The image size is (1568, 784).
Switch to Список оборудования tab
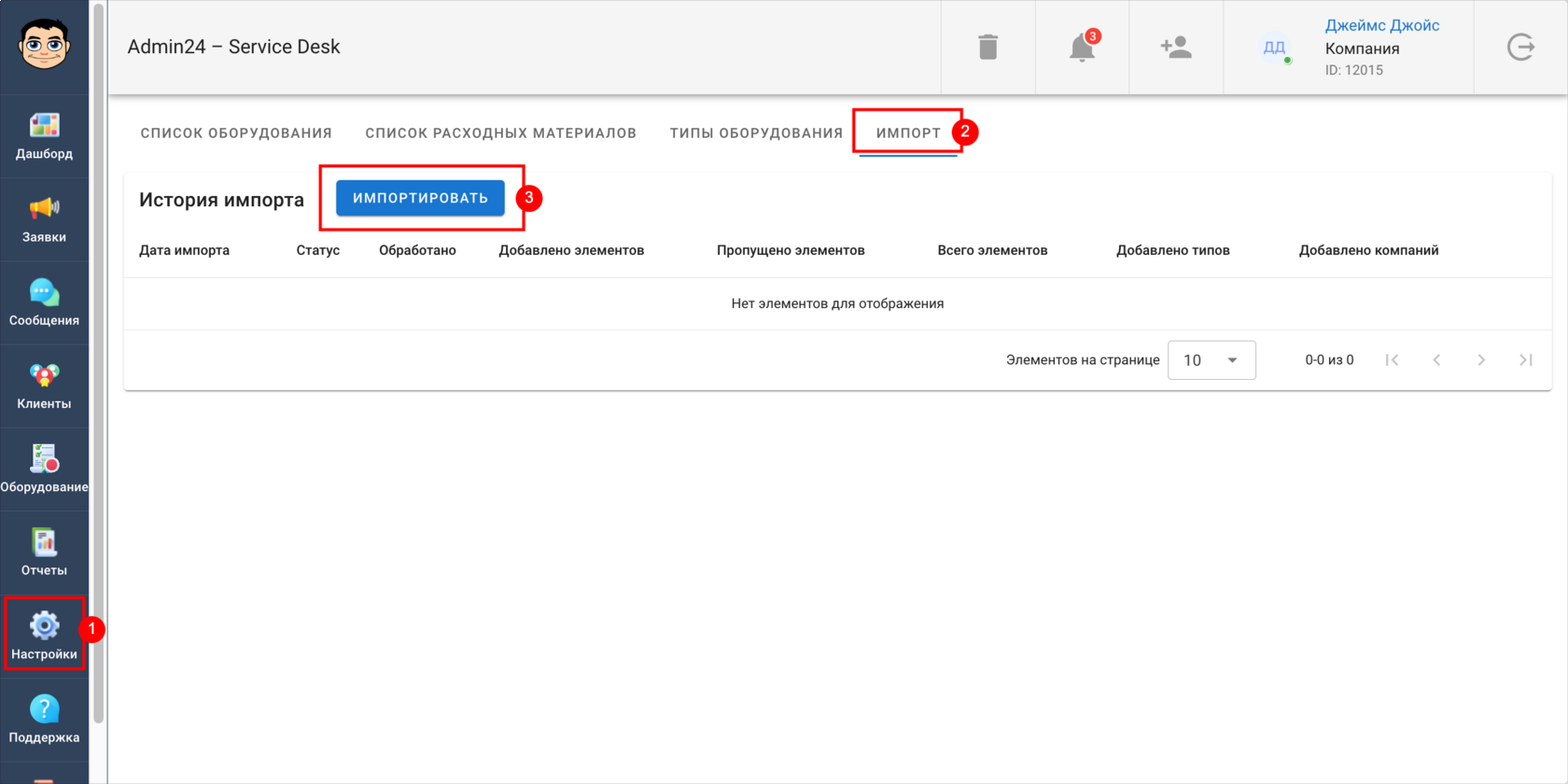tap(236, 133)
